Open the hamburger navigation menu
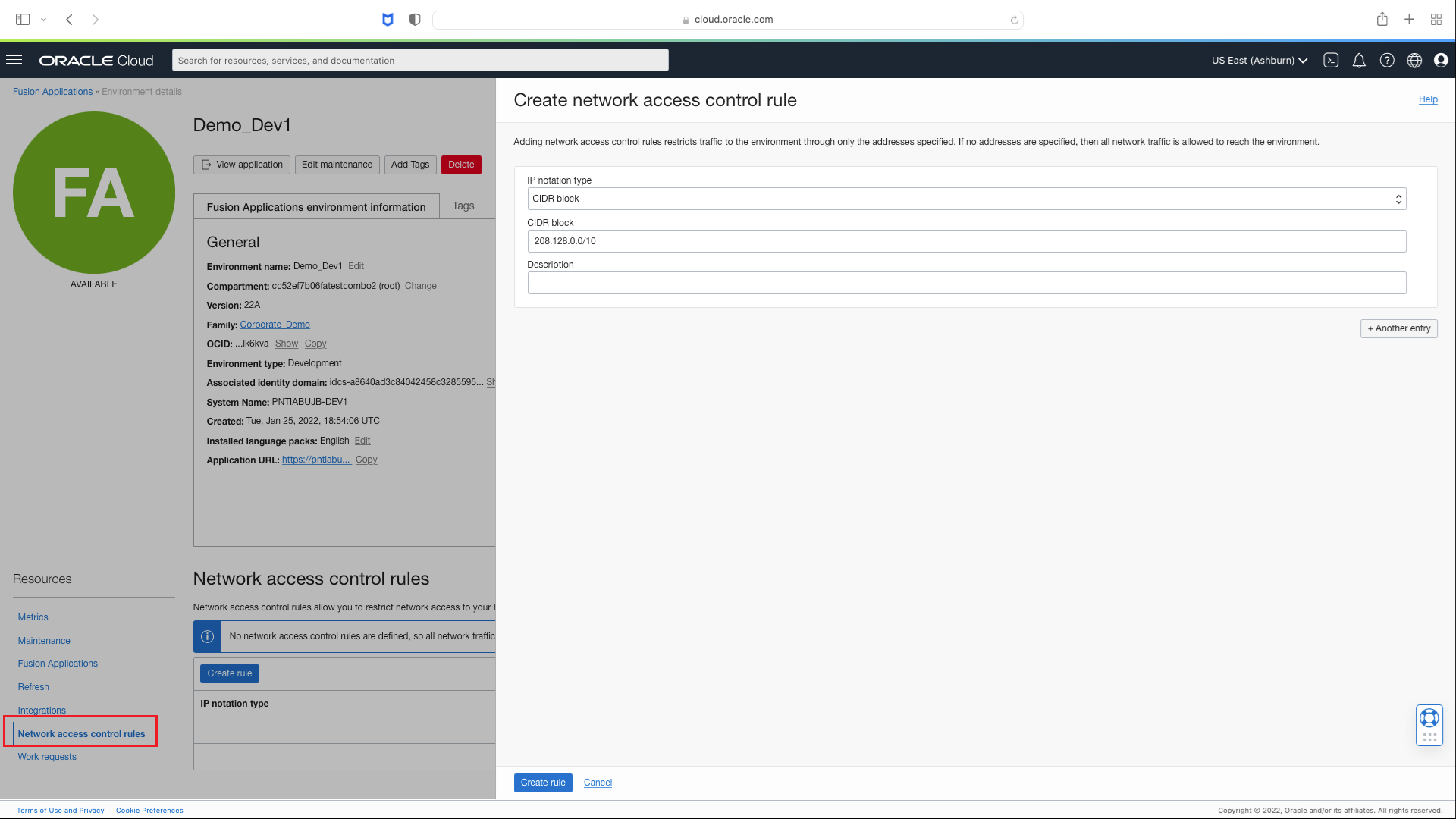The height and width of the screenshot is (819, 1456). click(14, 60)
